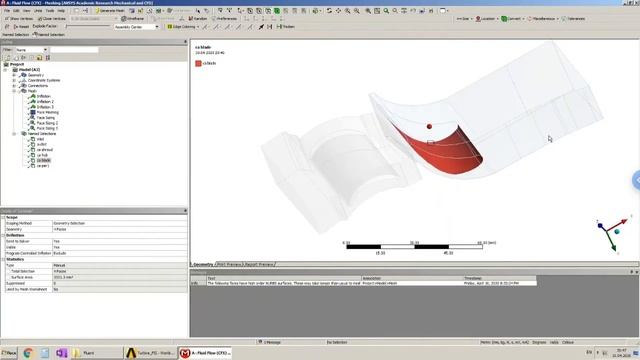Open the Help menu
This screenshot has width=640, height=360.
click(61, 11)
